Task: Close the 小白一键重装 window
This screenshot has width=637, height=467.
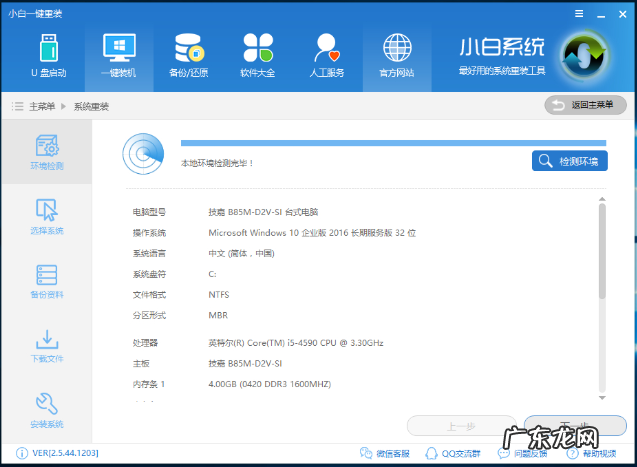Action: coord(622,14)
